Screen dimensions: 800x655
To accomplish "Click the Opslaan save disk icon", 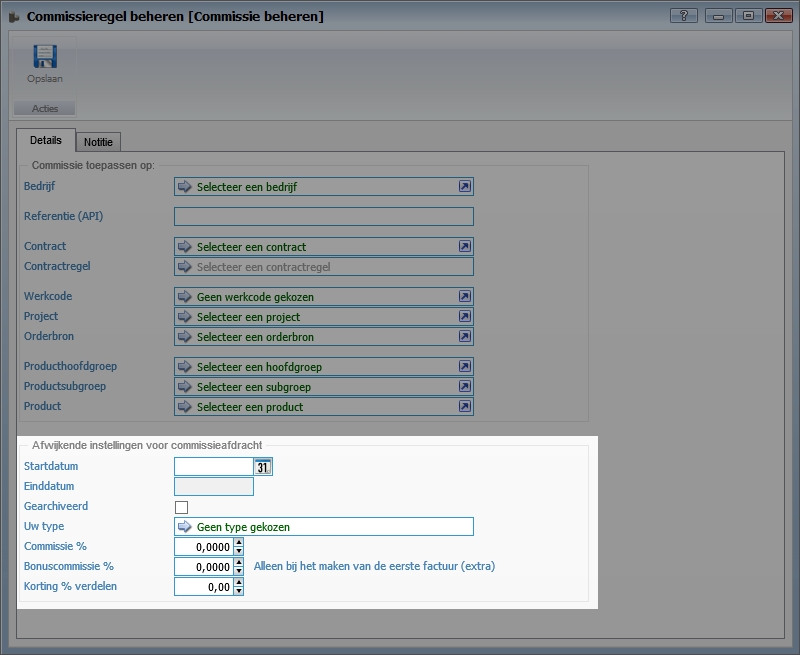I will (x=45, y=57).
